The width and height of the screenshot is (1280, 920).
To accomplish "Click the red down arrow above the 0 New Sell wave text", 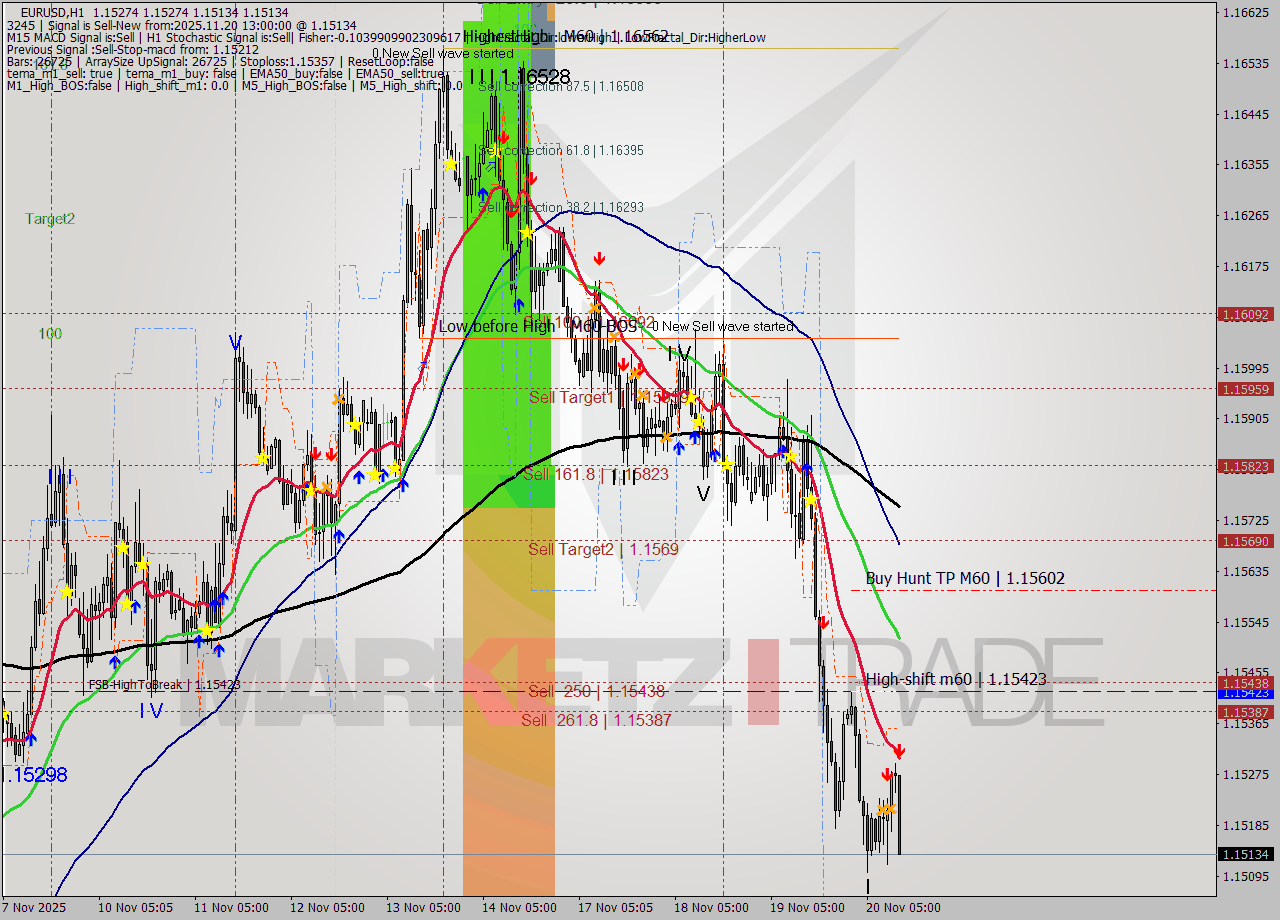I will coord(598,258).
